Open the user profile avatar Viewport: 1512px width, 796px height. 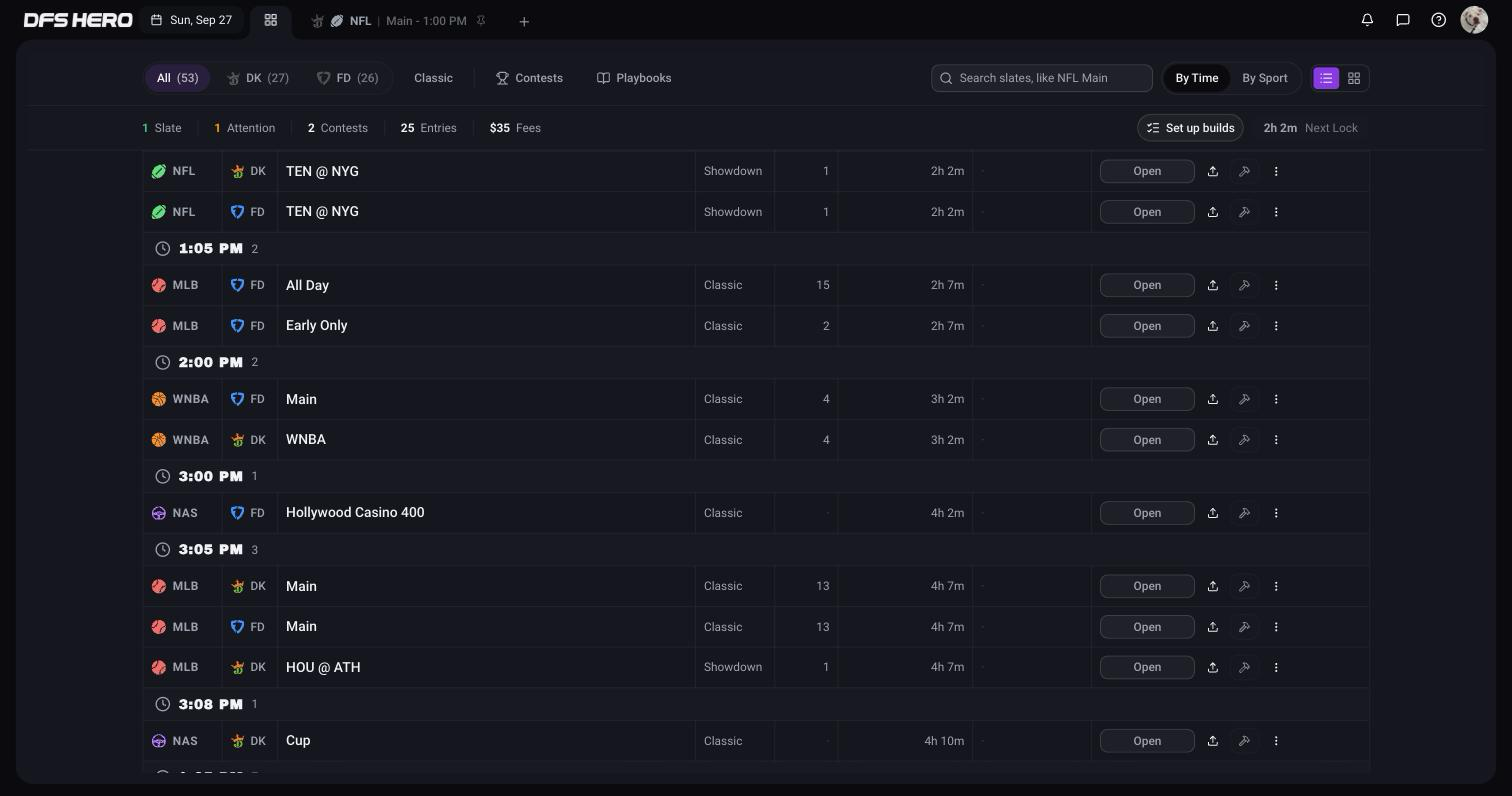[x=1474, y=19]
